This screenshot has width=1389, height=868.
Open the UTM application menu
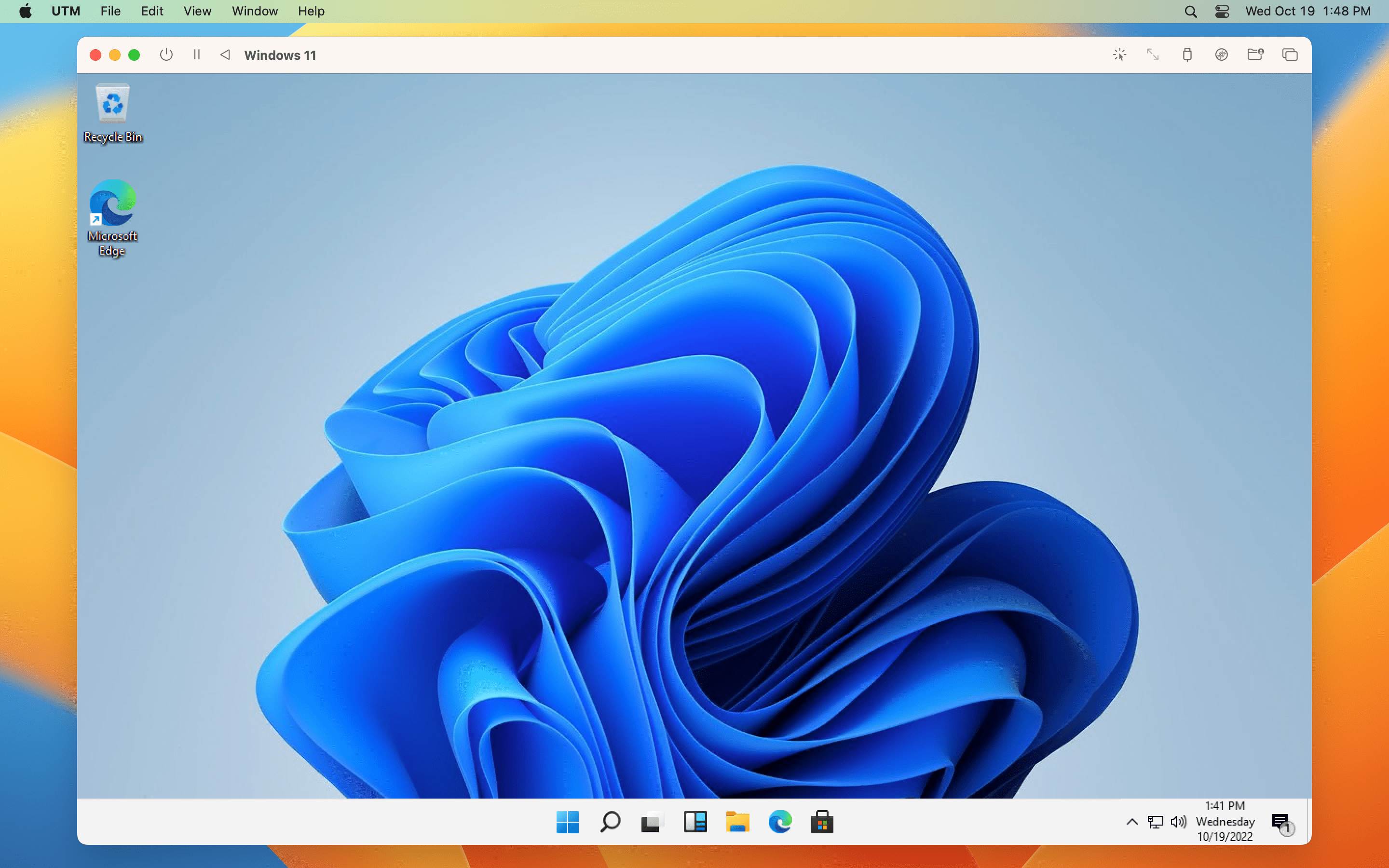66,11
